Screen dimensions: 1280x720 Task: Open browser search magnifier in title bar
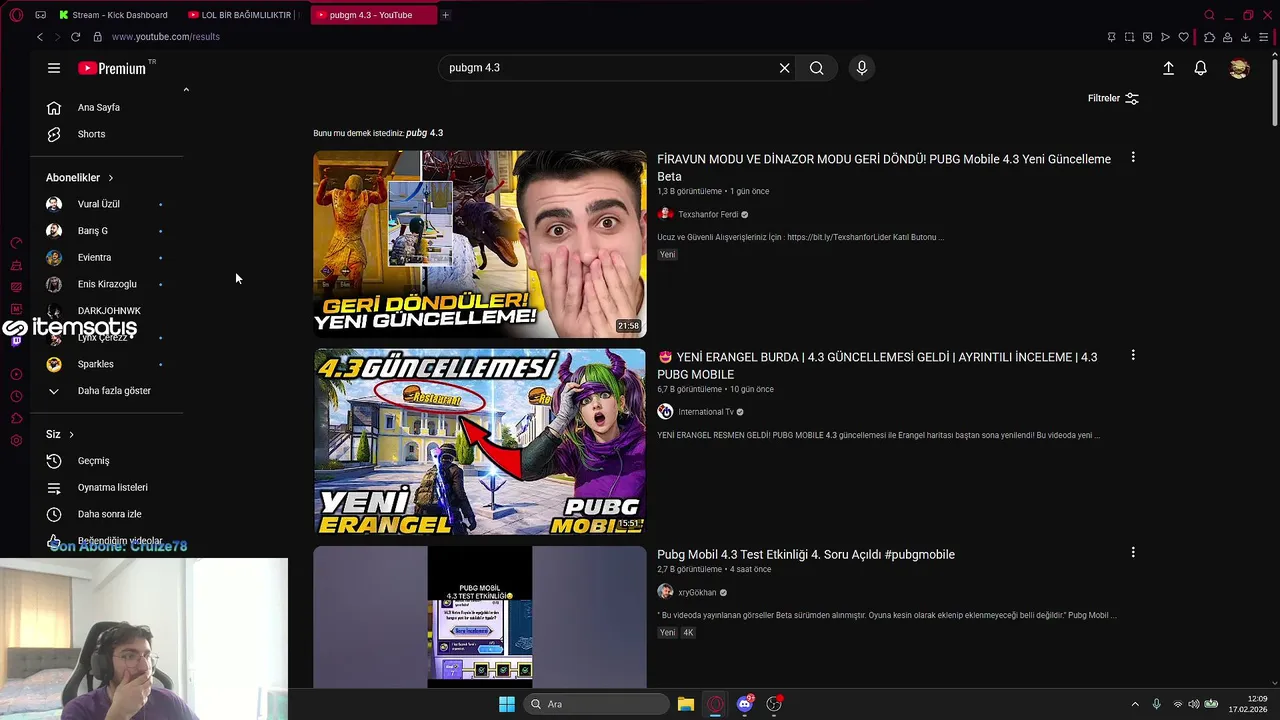(1209, 15)
